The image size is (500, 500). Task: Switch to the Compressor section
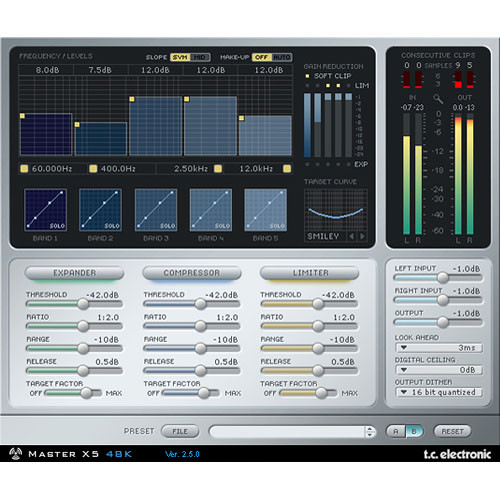192,273
